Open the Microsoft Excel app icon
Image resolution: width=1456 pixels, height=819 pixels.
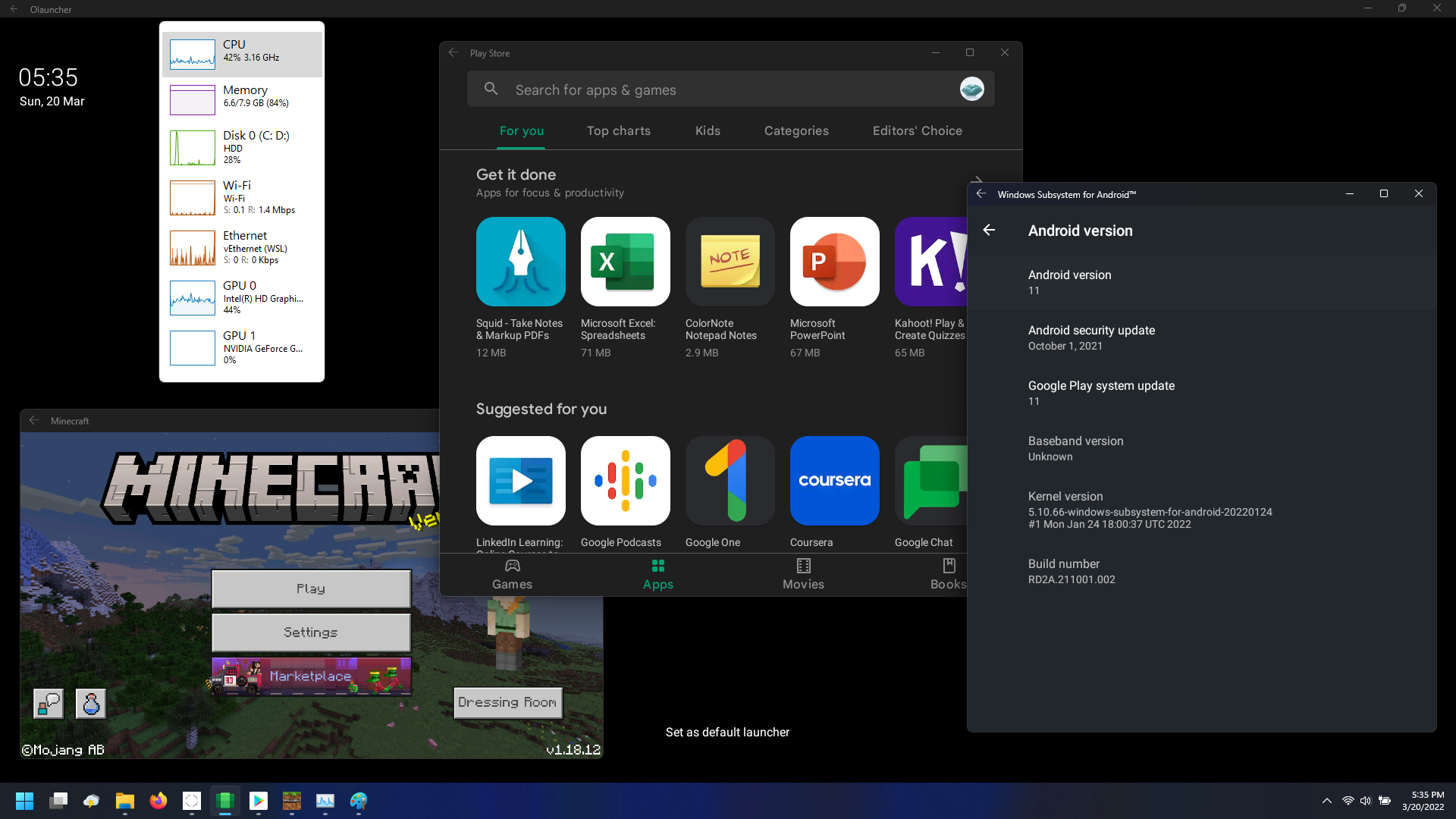(x=625, y=262)
